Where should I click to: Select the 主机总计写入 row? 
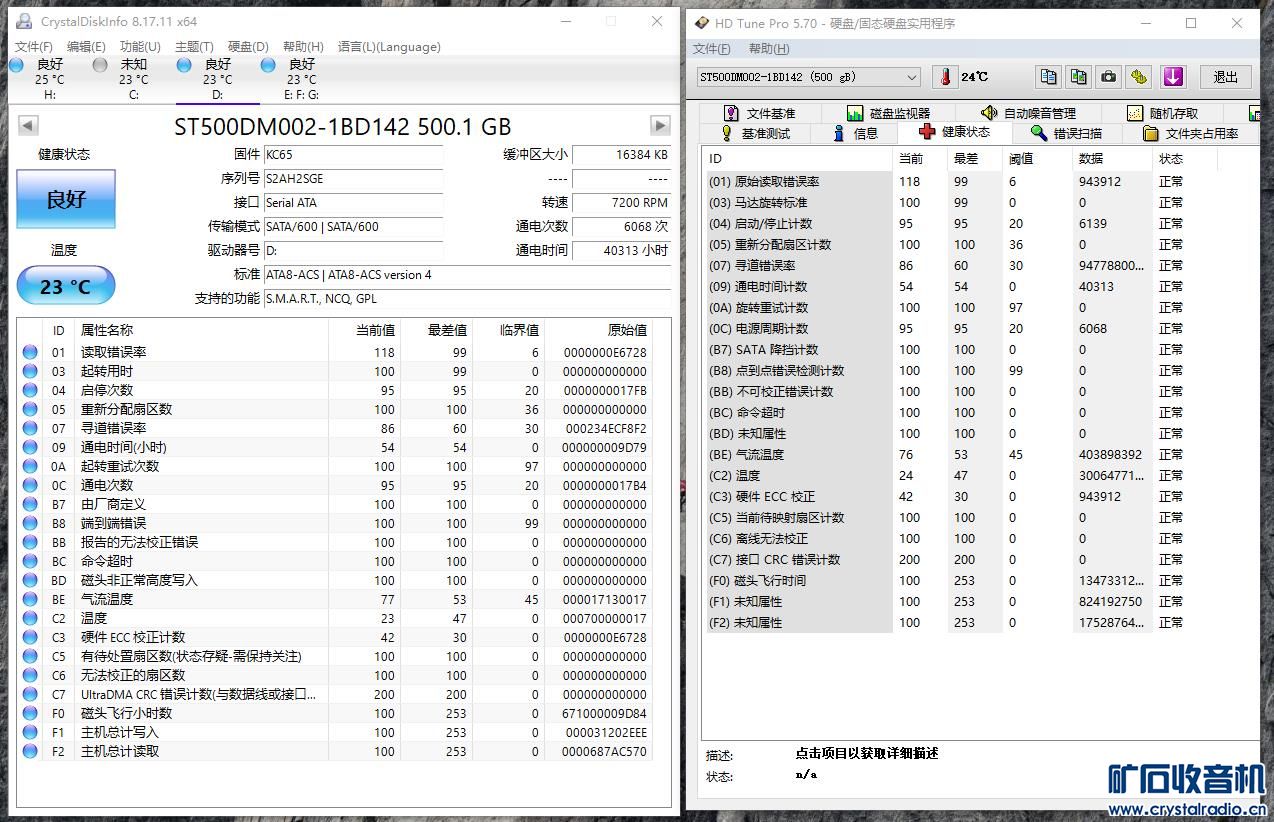pos(336,732)
